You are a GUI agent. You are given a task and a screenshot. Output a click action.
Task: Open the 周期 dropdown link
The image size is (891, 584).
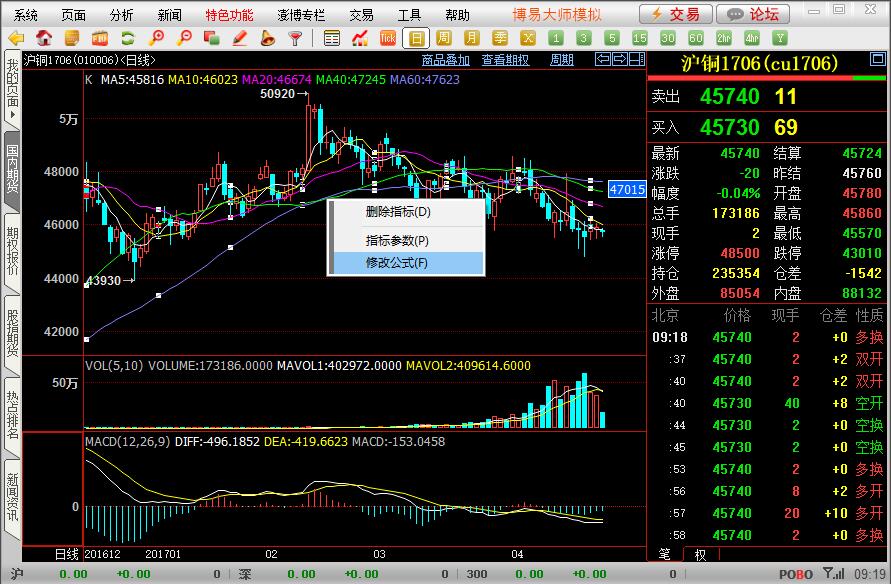[562, 60]
